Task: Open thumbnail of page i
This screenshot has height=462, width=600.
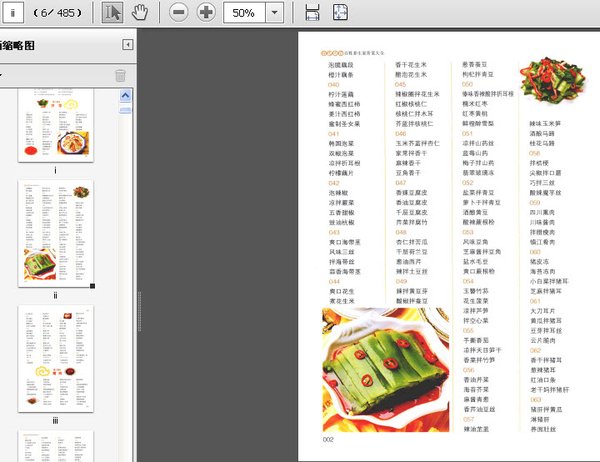Action: 56,125
